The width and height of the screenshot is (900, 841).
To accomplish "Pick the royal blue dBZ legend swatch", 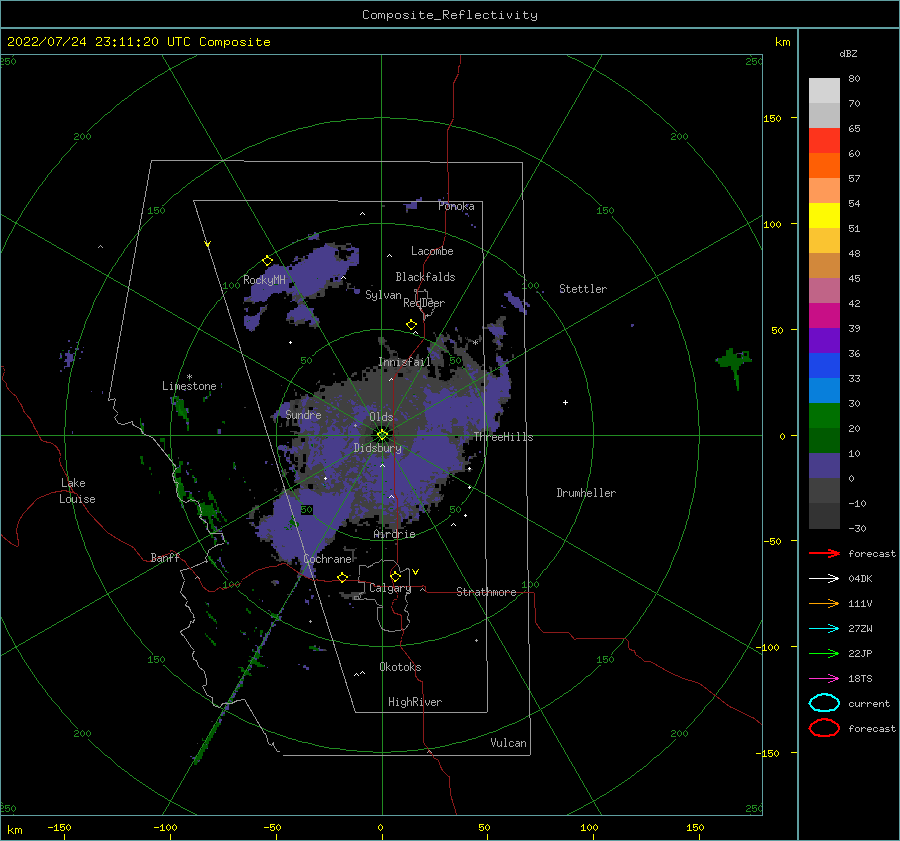I will coord(824,366).
